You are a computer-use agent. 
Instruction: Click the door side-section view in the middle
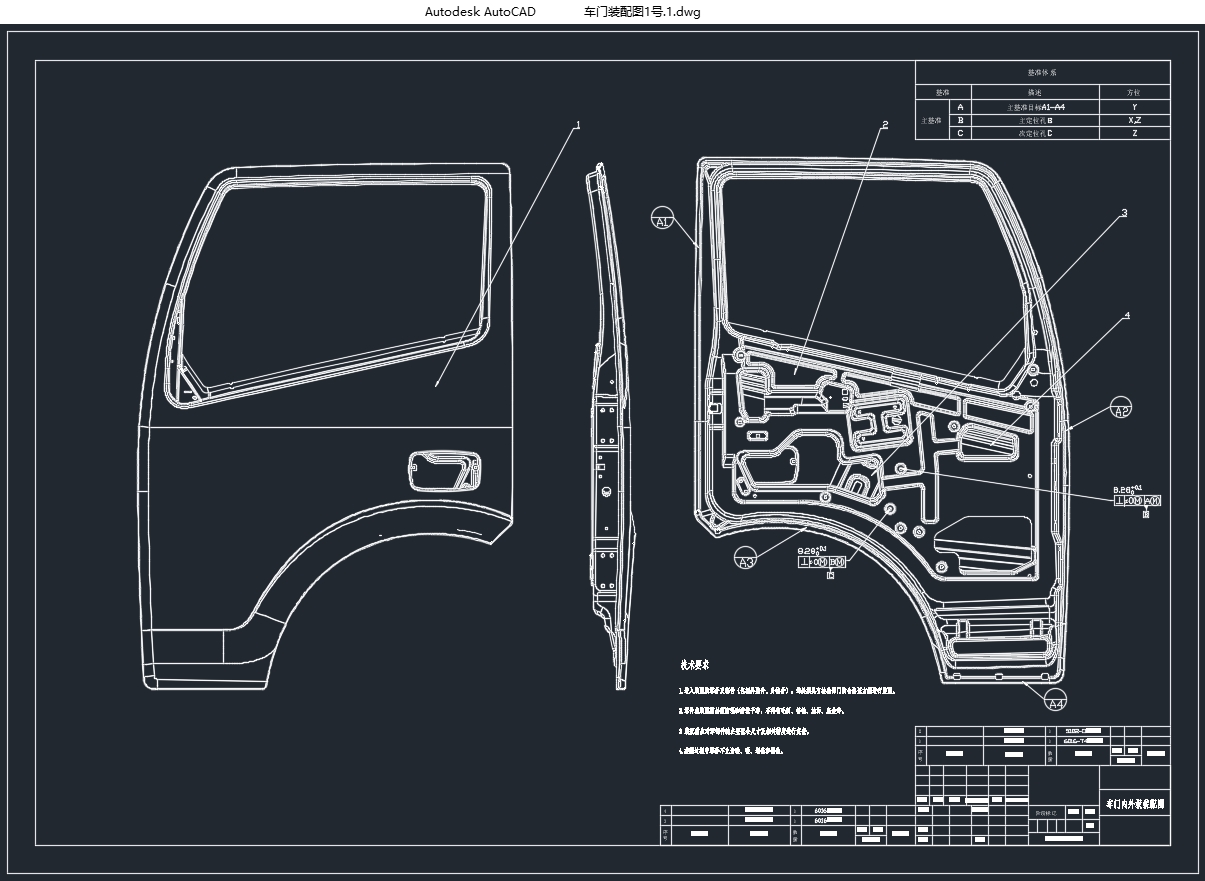coord(609,427)
